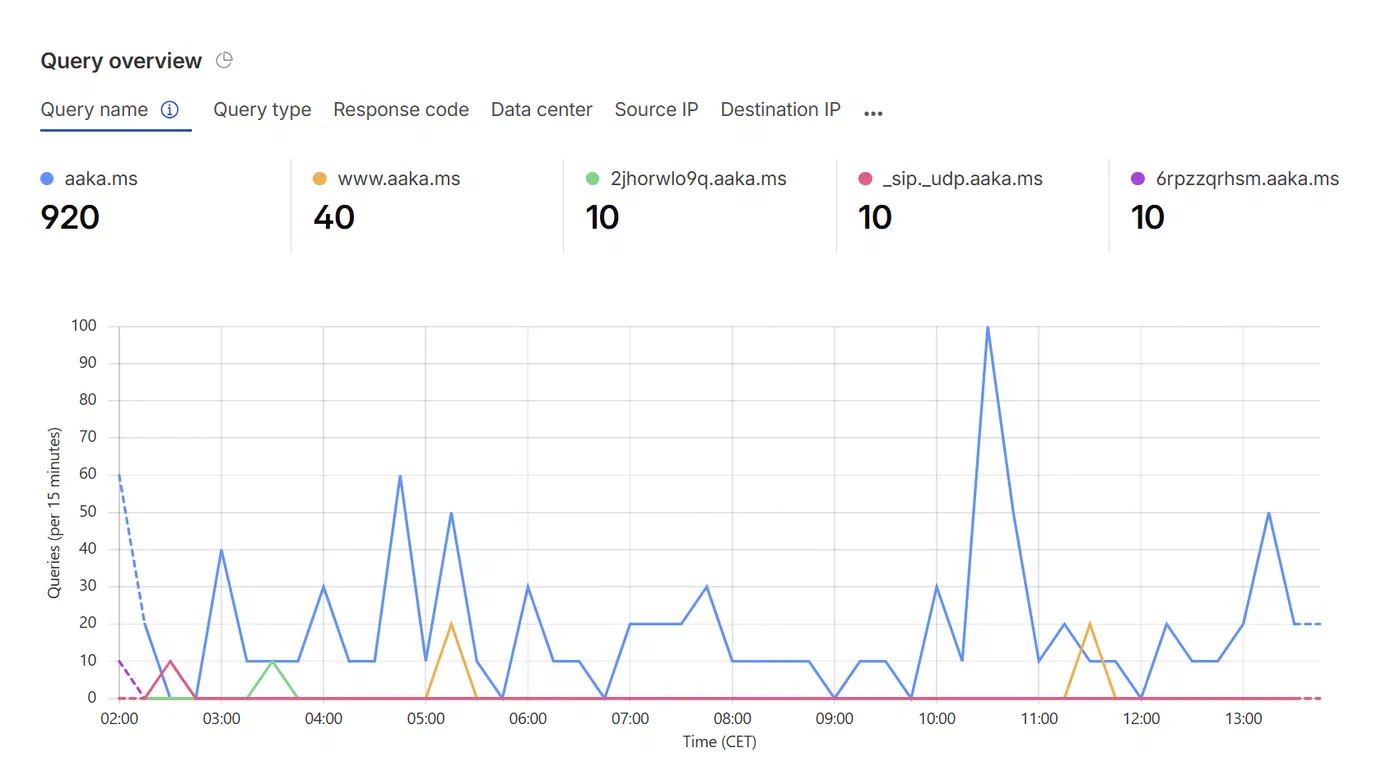Click the pie chart icon beside Query overview
1400x771 pixels.
225,61
